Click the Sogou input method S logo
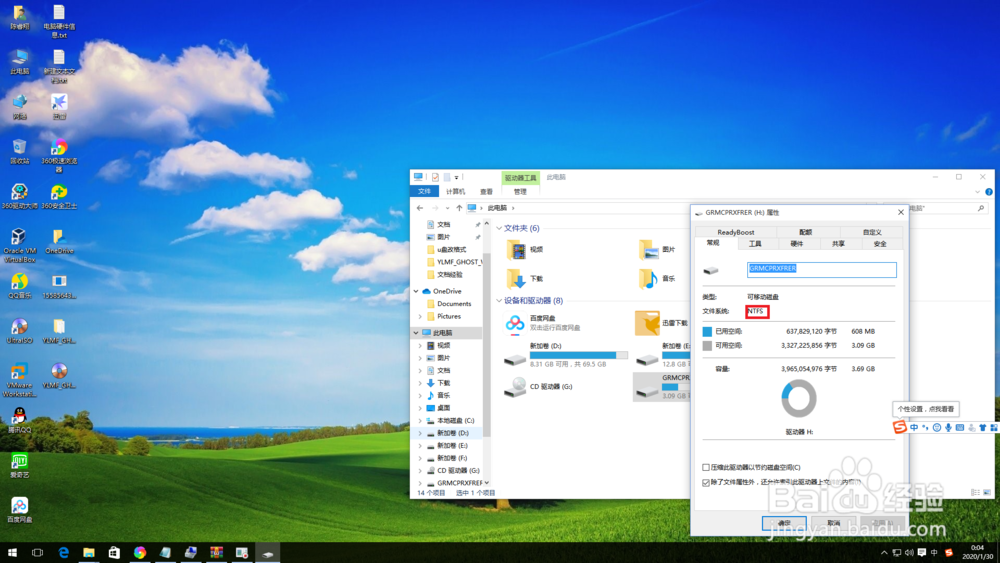Image resolution: width=1000 pixels, height=563 pixels. (899, 427)
